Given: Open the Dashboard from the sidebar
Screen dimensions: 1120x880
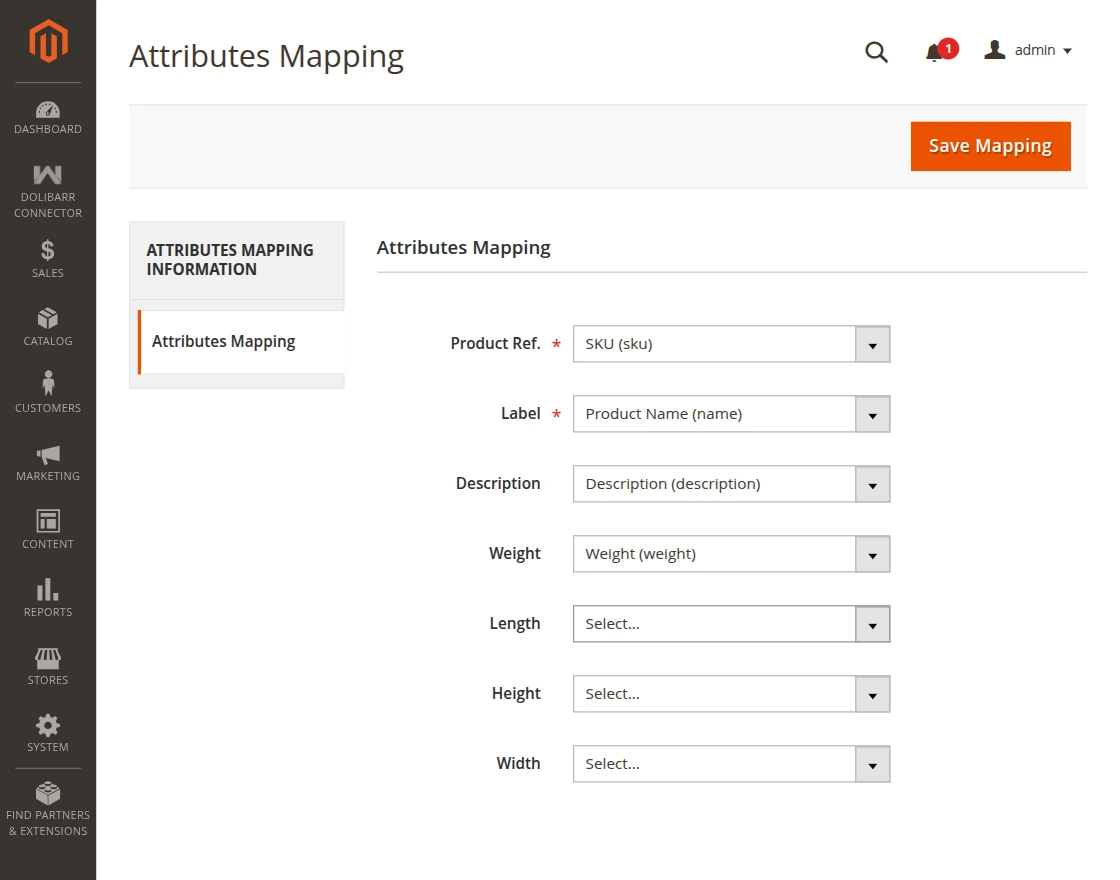Looking at the screenshot, I should pos(47,115).
